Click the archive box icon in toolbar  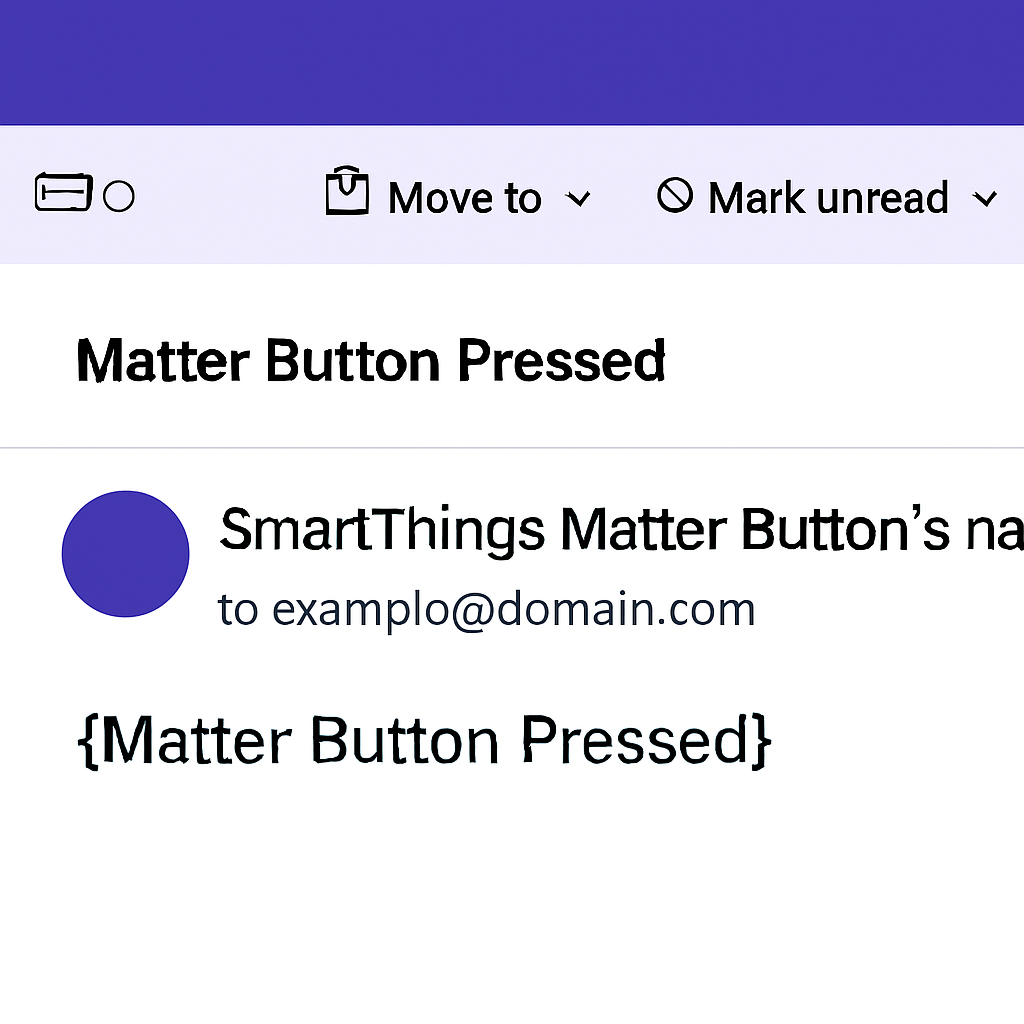63,193
